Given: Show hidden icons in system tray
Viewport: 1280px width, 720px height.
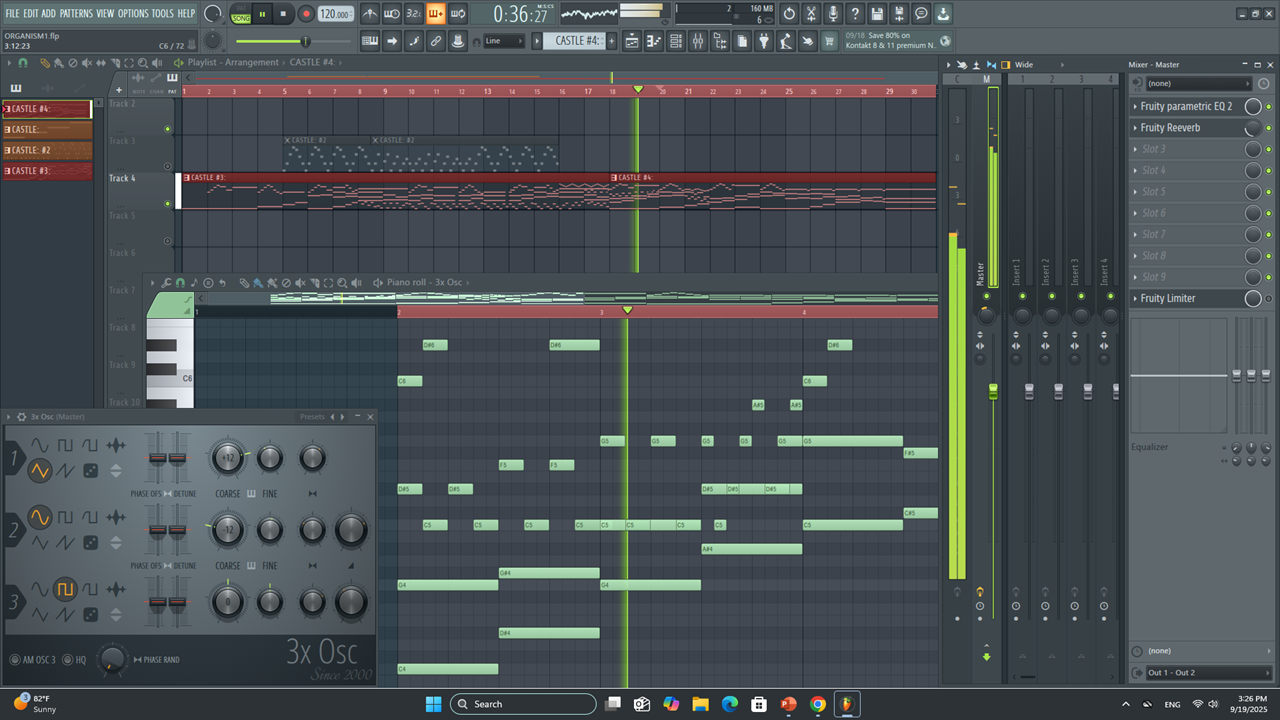Looking at the screenshot, I should point(1126,704).
